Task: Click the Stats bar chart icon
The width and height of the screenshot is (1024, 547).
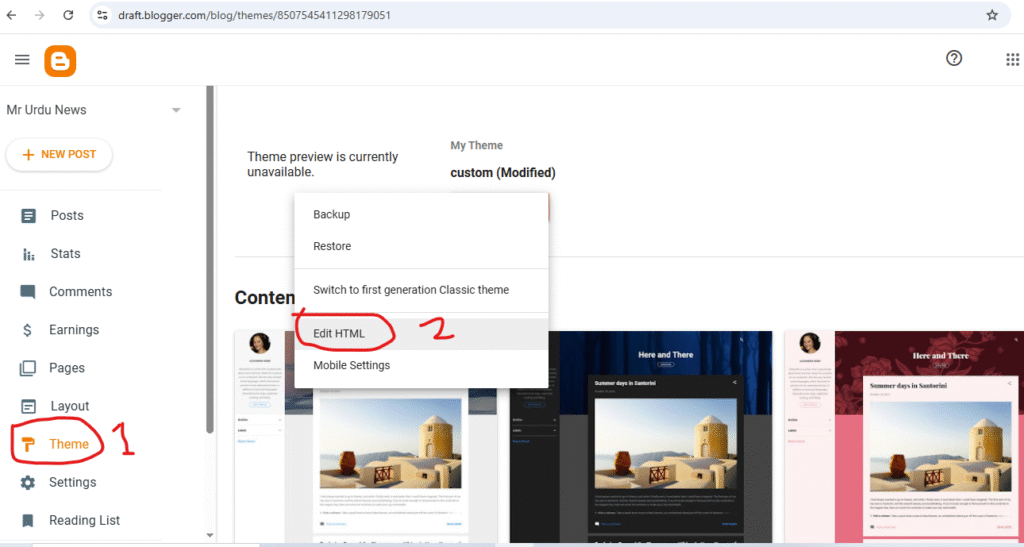Action: click(x=28, y=254)
